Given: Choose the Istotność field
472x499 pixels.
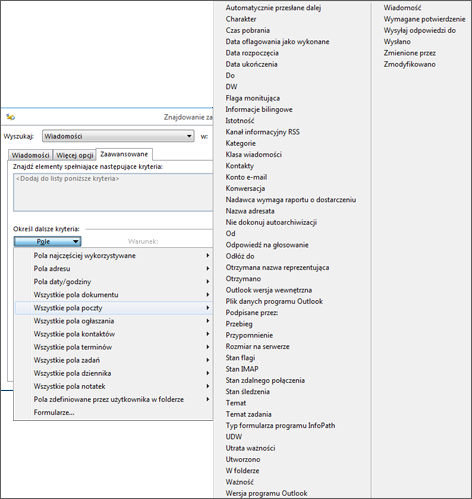Looking at the screenshot, I should tap(240, 121).
